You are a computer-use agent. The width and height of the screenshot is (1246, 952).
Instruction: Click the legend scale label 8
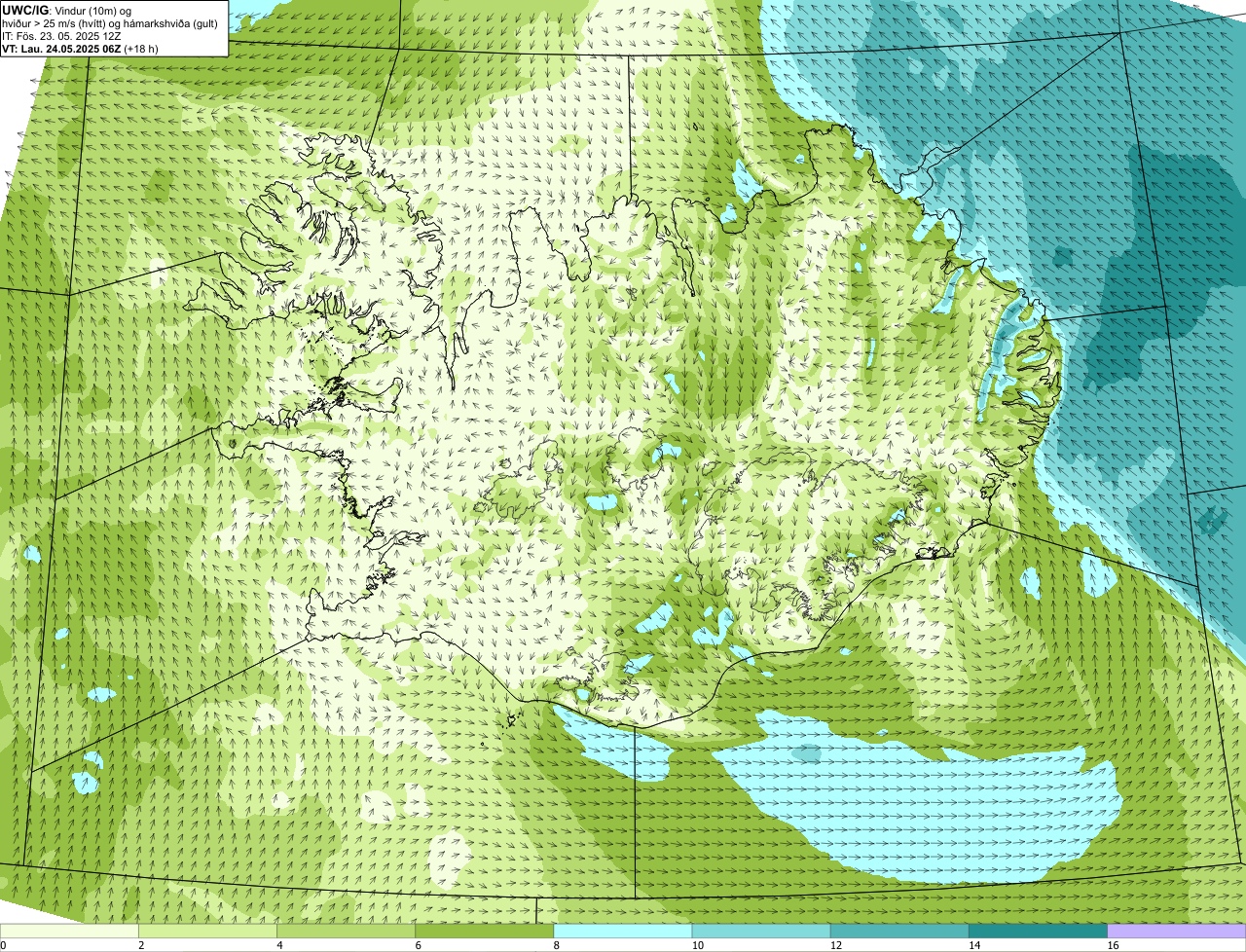coord(556,945)
